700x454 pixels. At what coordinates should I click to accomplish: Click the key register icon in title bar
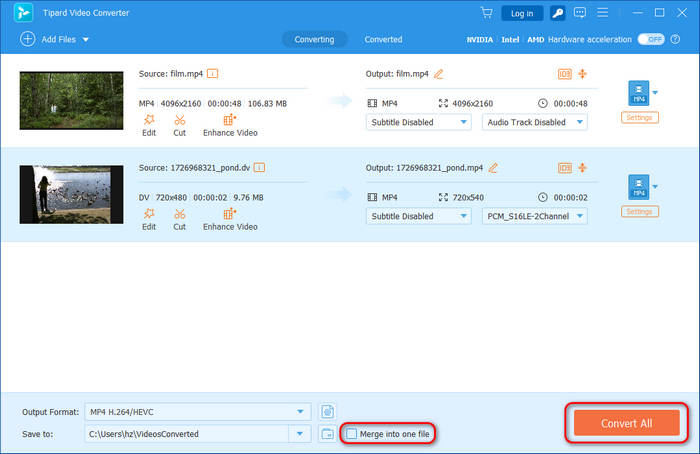(x=556, y=13)
